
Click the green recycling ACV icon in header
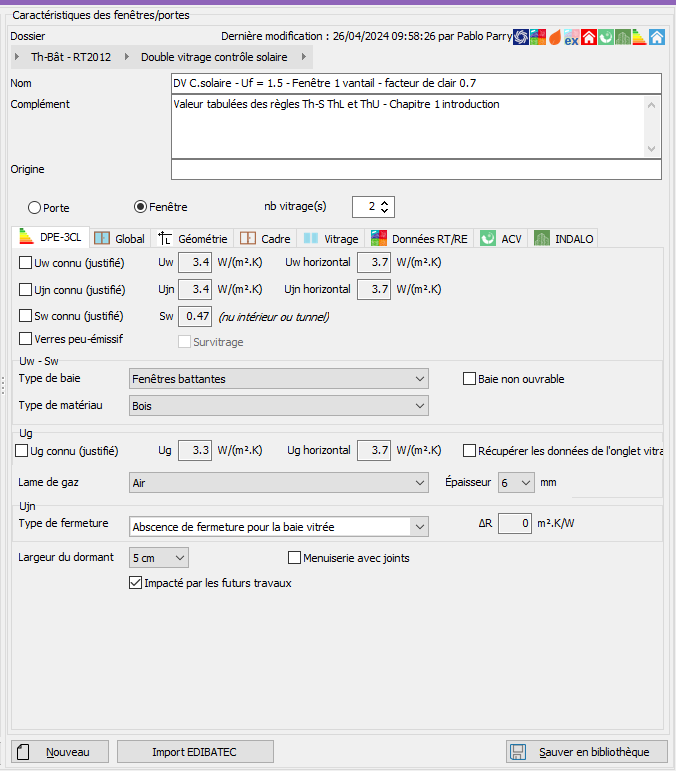tap(606, 37)
